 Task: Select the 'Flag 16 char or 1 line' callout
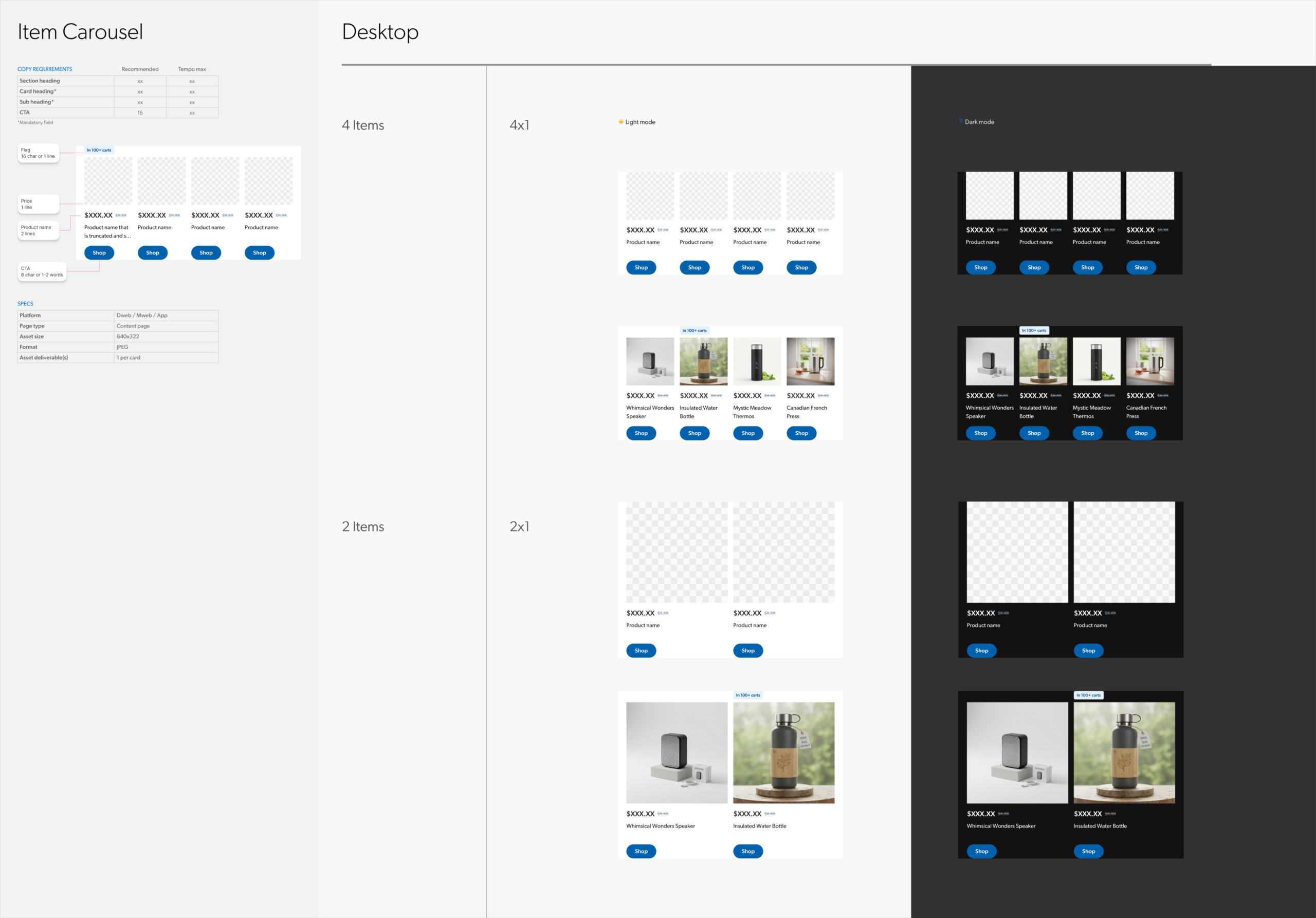[39, 153]
